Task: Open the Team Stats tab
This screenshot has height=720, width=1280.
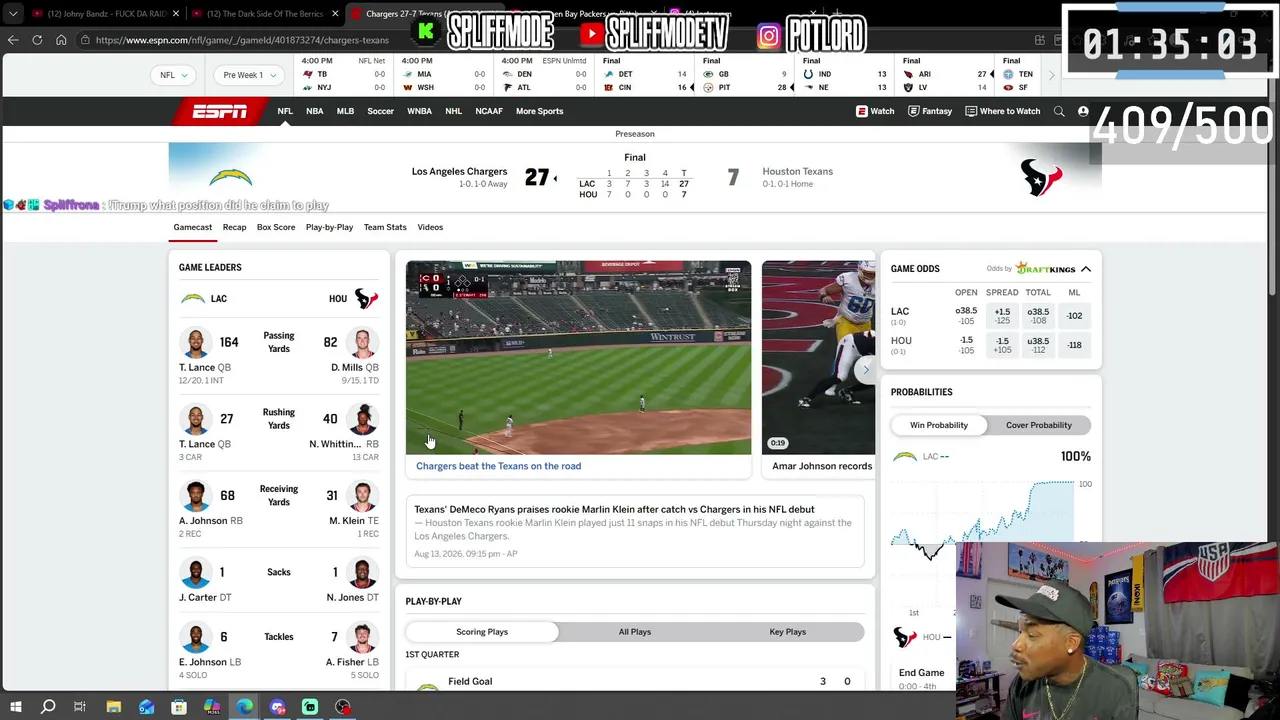Action: (385, 227)
